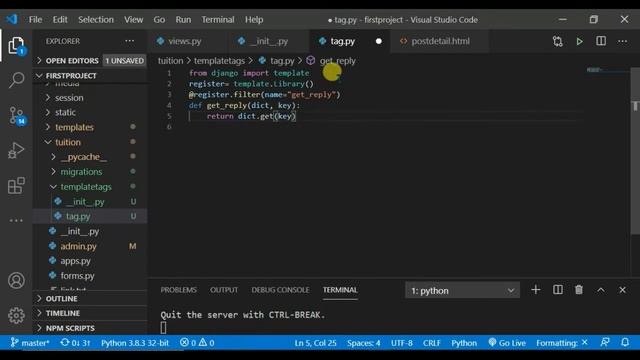Synchronize changes in the status bar
Image resolution: width=640 pixels, height=360 pixels.
[x=75, y=343]
